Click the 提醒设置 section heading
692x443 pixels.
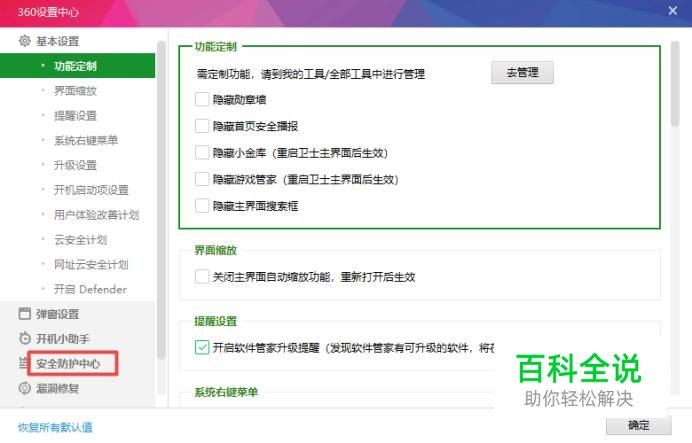click(x=215, y=321)
